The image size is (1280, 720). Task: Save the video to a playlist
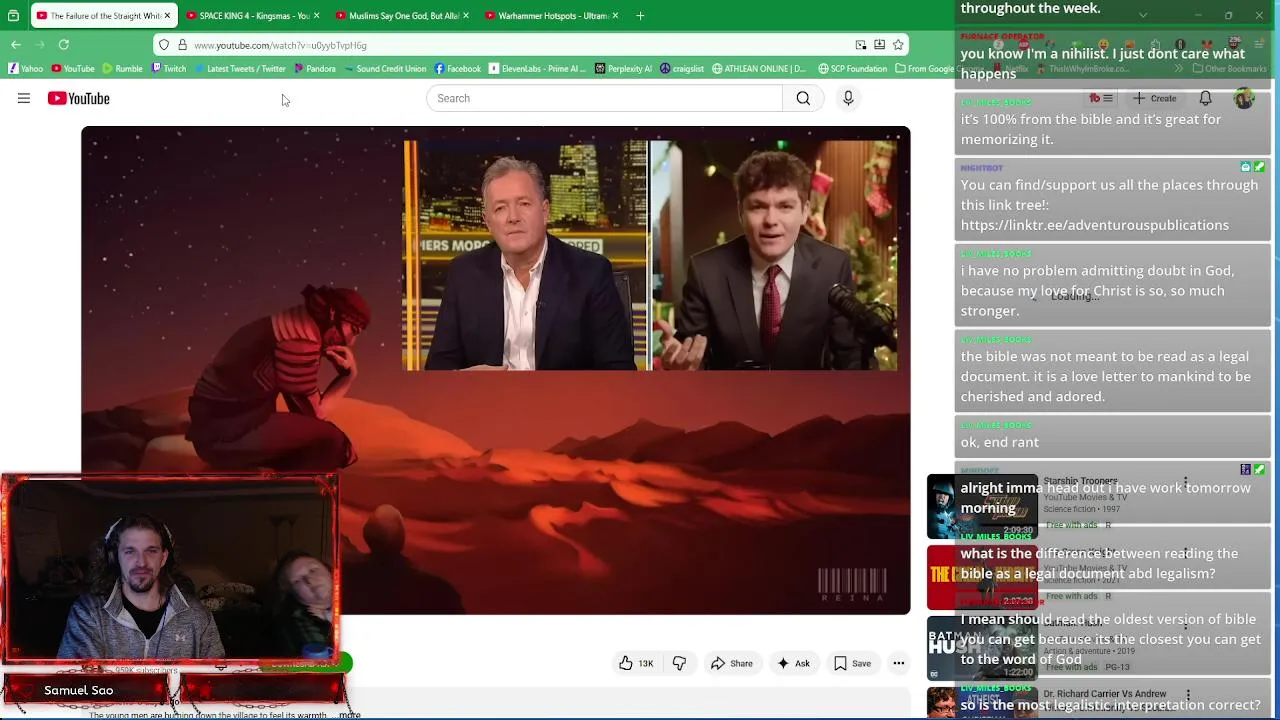[x=852, y=663]
